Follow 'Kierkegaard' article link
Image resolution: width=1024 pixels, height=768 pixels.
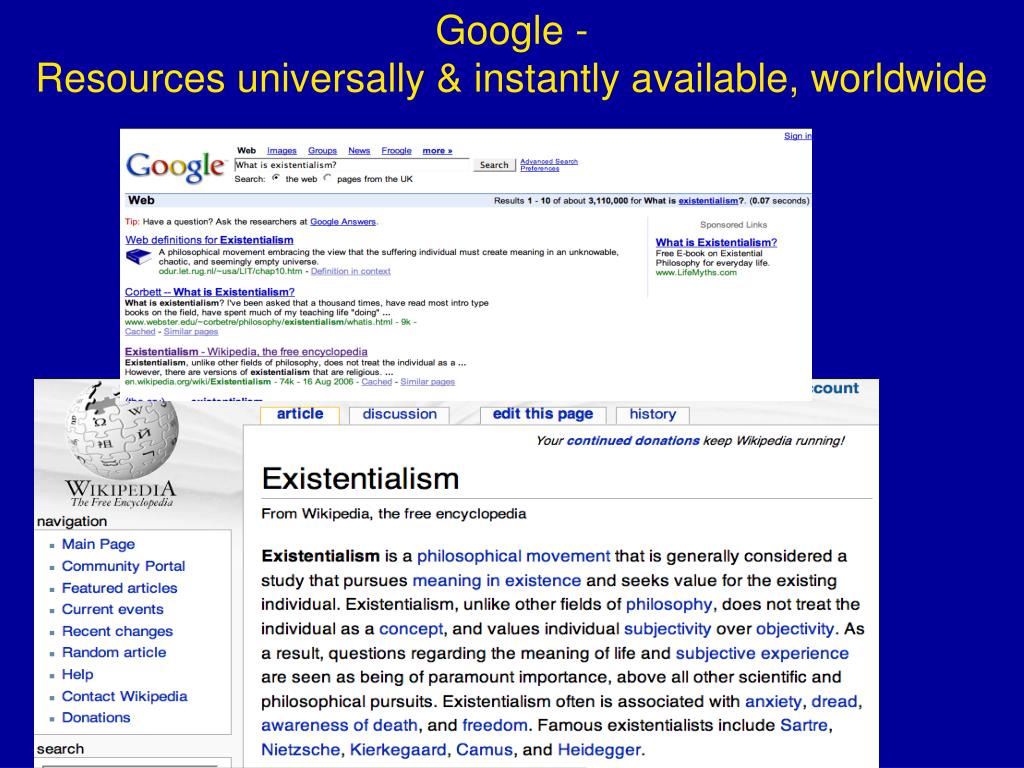point(398,750)
